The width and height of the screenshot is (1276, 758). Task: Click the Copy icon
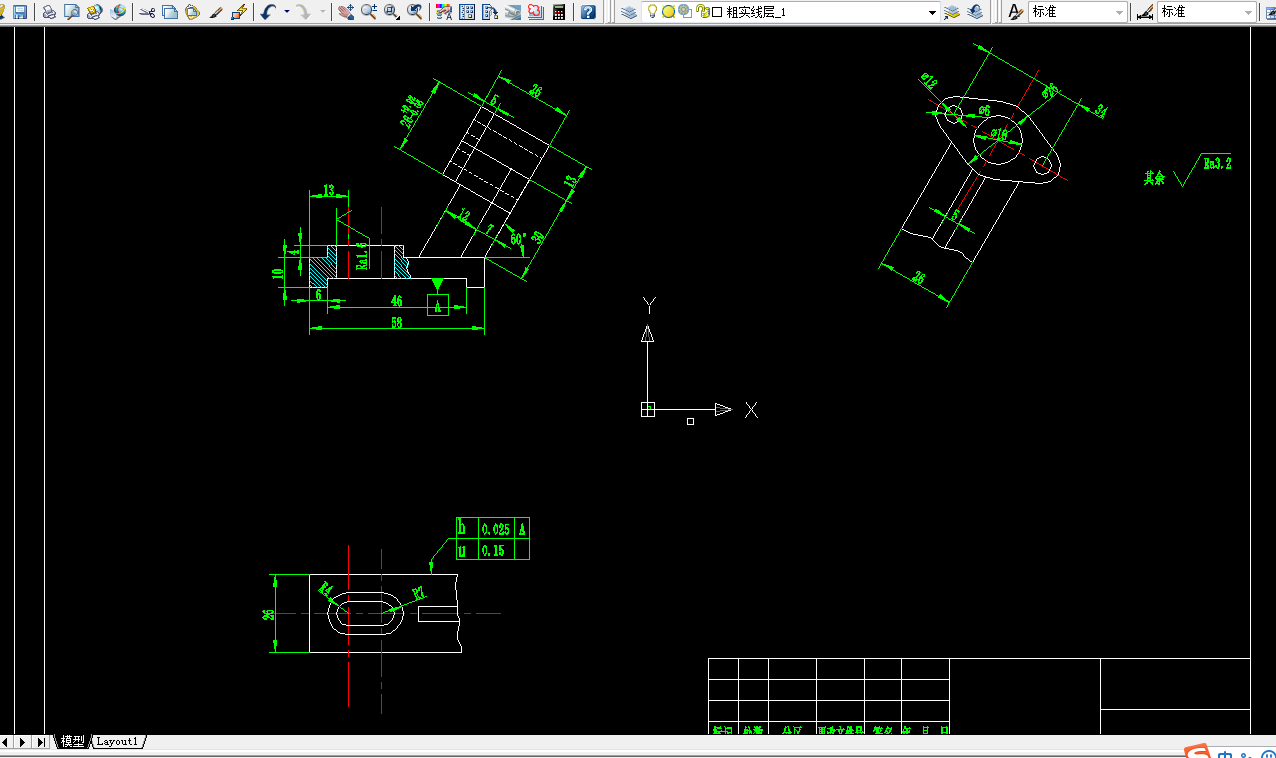(x=170, y=12)
